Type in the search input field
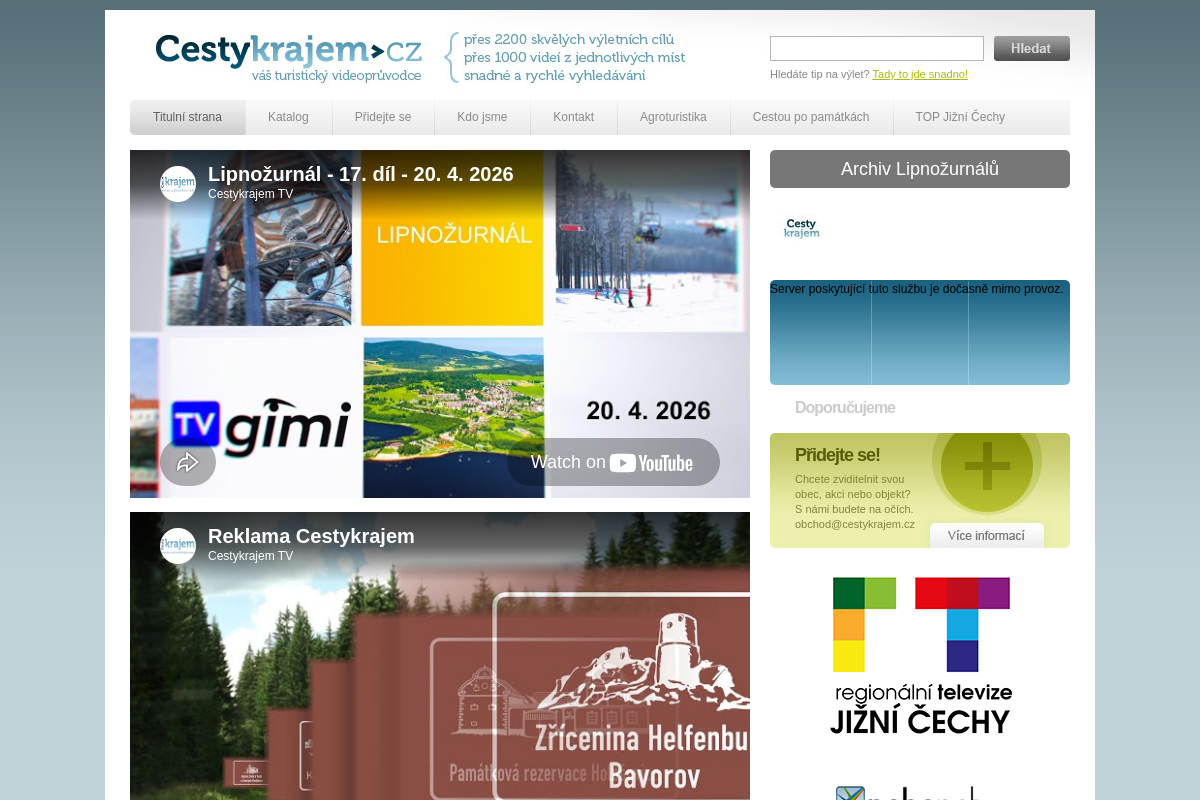Screen dimensions: 1200x800 pyautogui.click(x=876, y=48)
